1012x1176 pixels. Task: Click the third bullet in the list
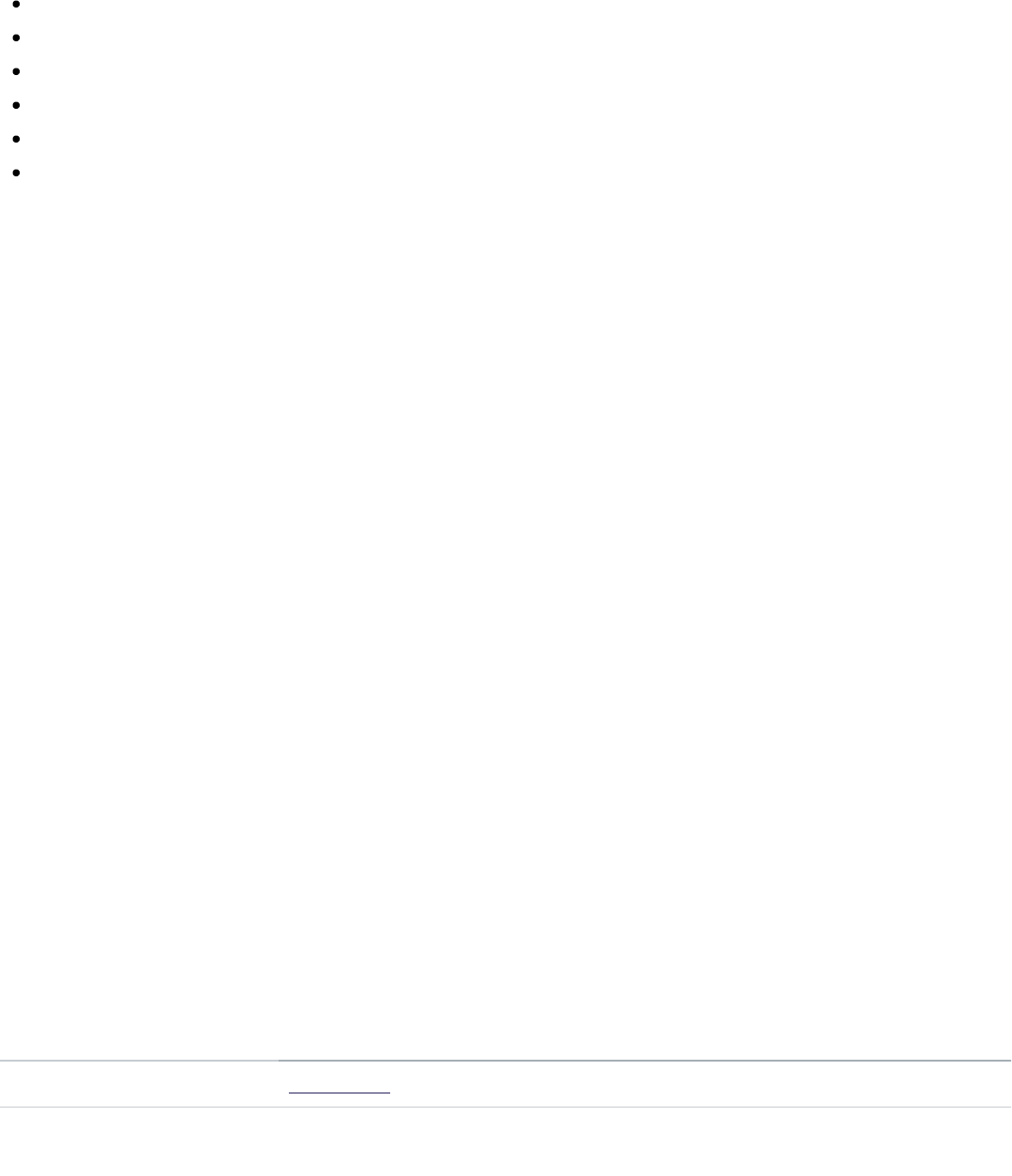(x=18, y=71)
